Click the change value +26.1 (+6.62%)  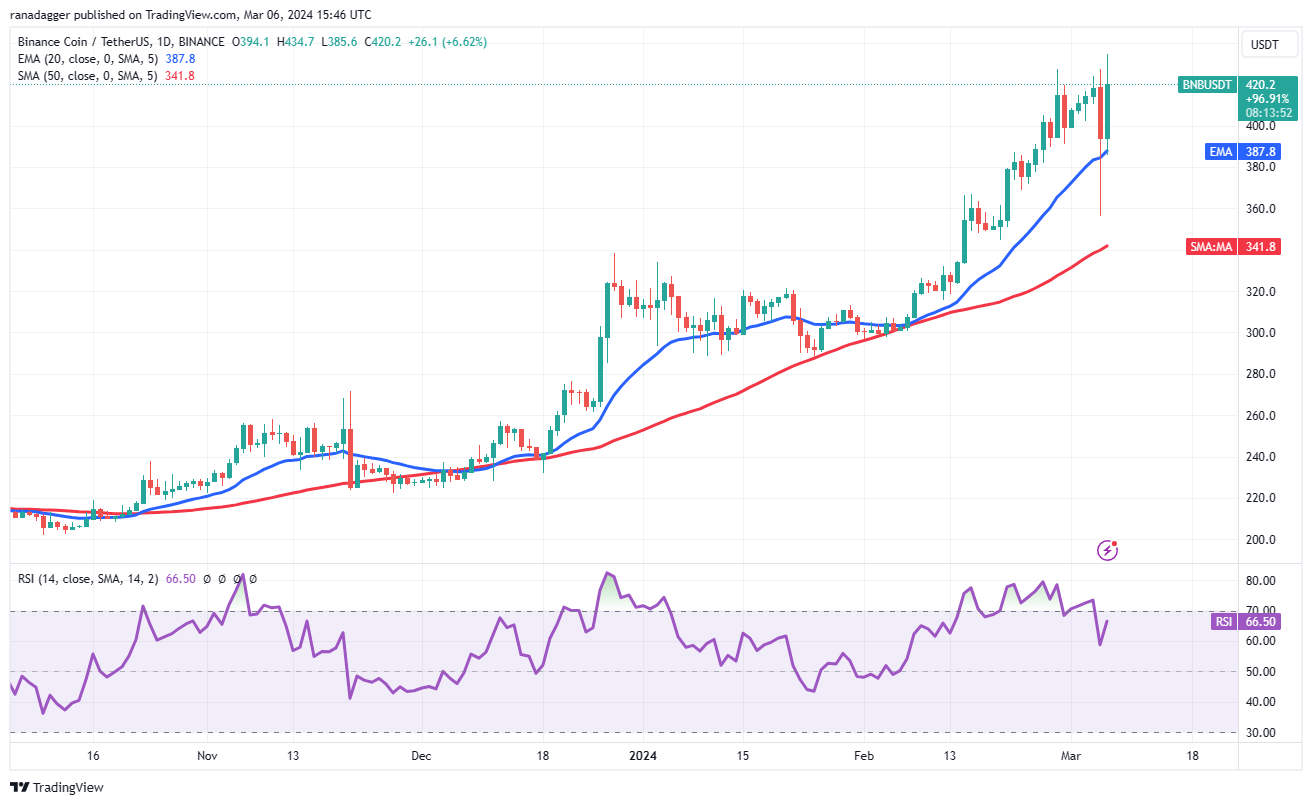[x=447, y=42]
